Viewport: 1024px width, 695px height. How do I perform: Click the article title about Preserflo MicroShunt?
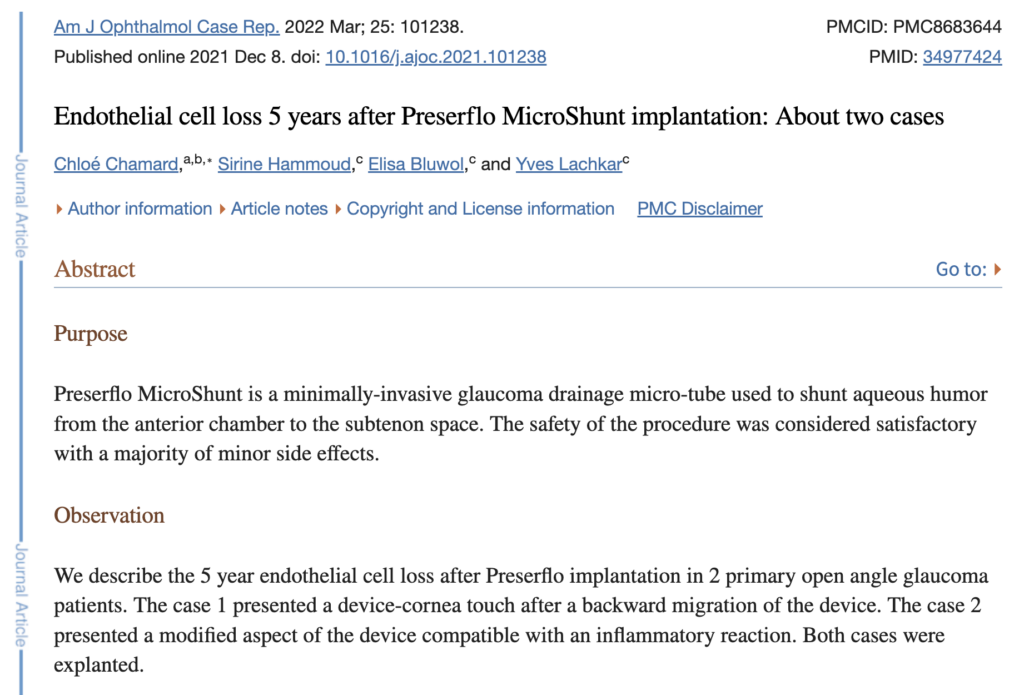(499, 117)
